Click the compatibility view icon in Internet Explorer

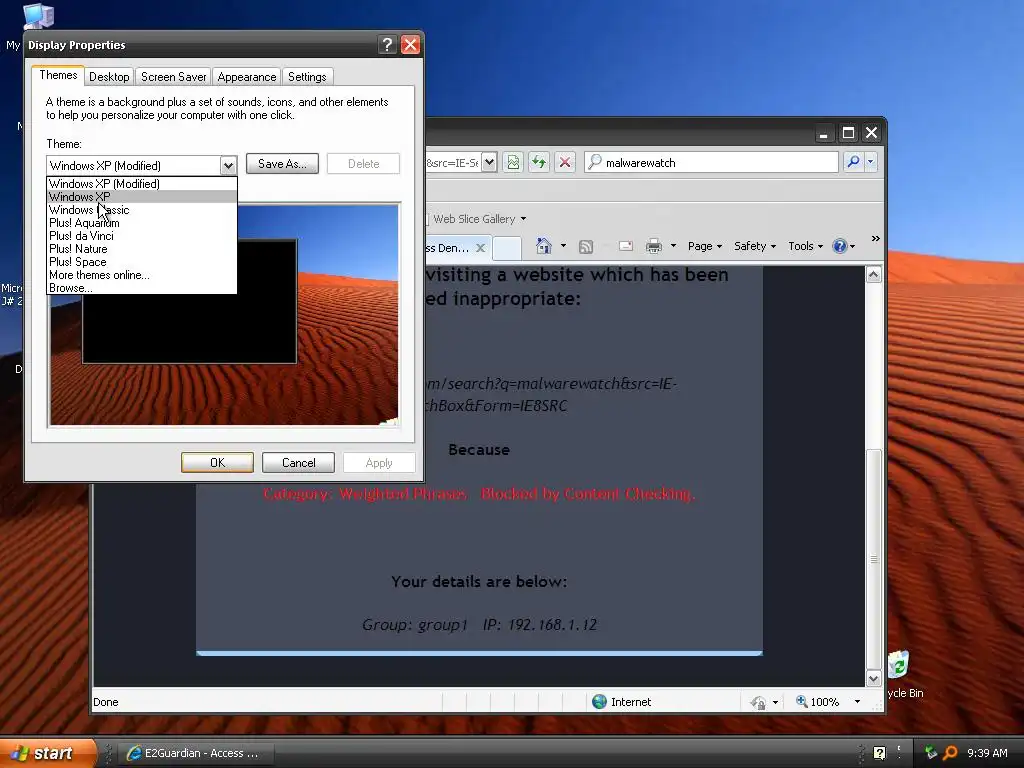[x=513, y=162]
